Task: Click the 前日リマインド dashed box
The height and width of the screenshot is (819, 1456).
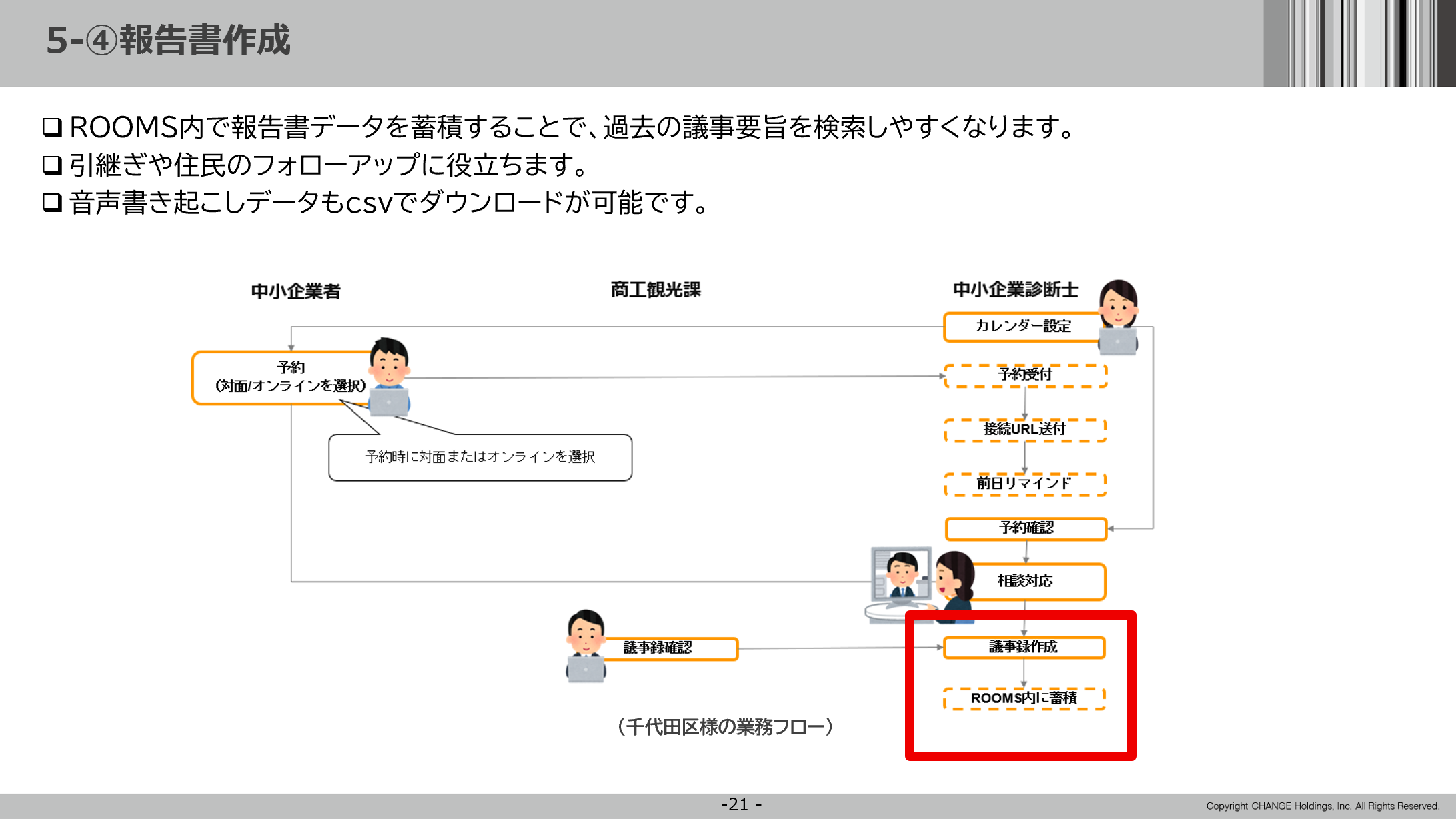Action: (x=1025, y=484)
